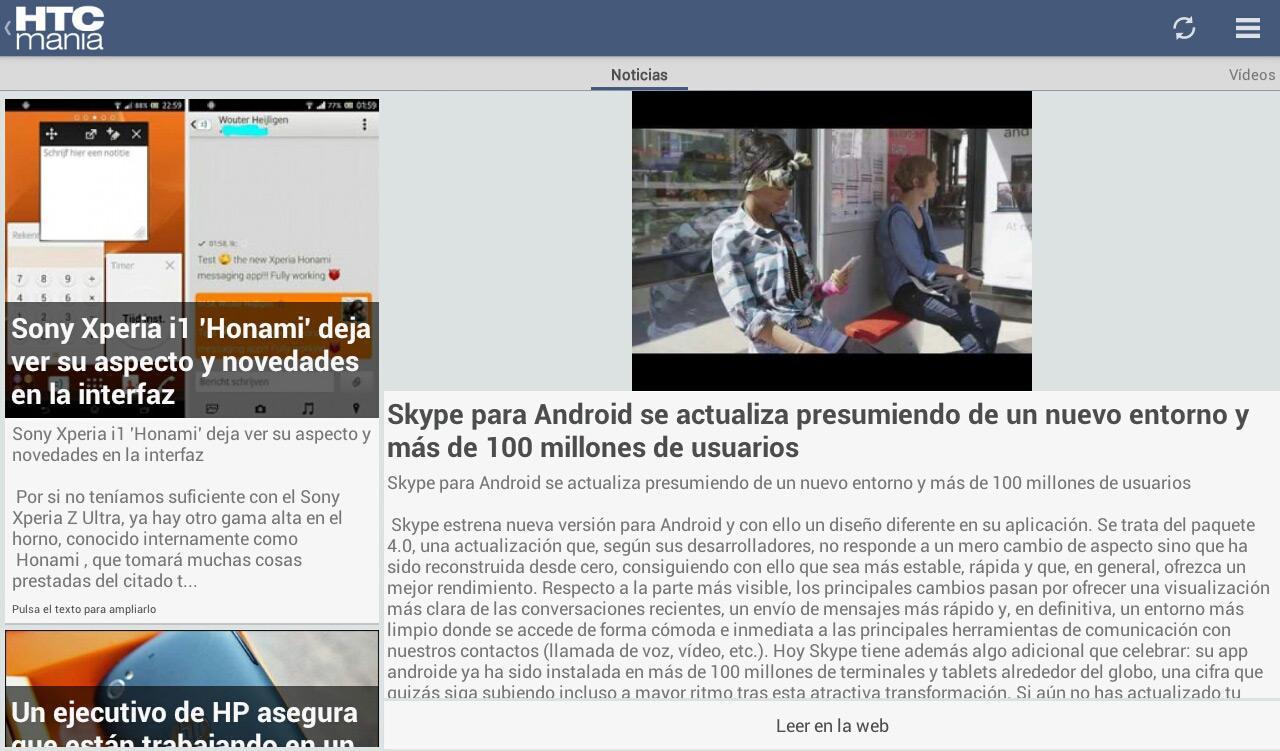1280x751 pixels.
Task: Tap the excerpt "Por si no teníamos suficiente con el Sony"
Action: (x=178, y=539)
